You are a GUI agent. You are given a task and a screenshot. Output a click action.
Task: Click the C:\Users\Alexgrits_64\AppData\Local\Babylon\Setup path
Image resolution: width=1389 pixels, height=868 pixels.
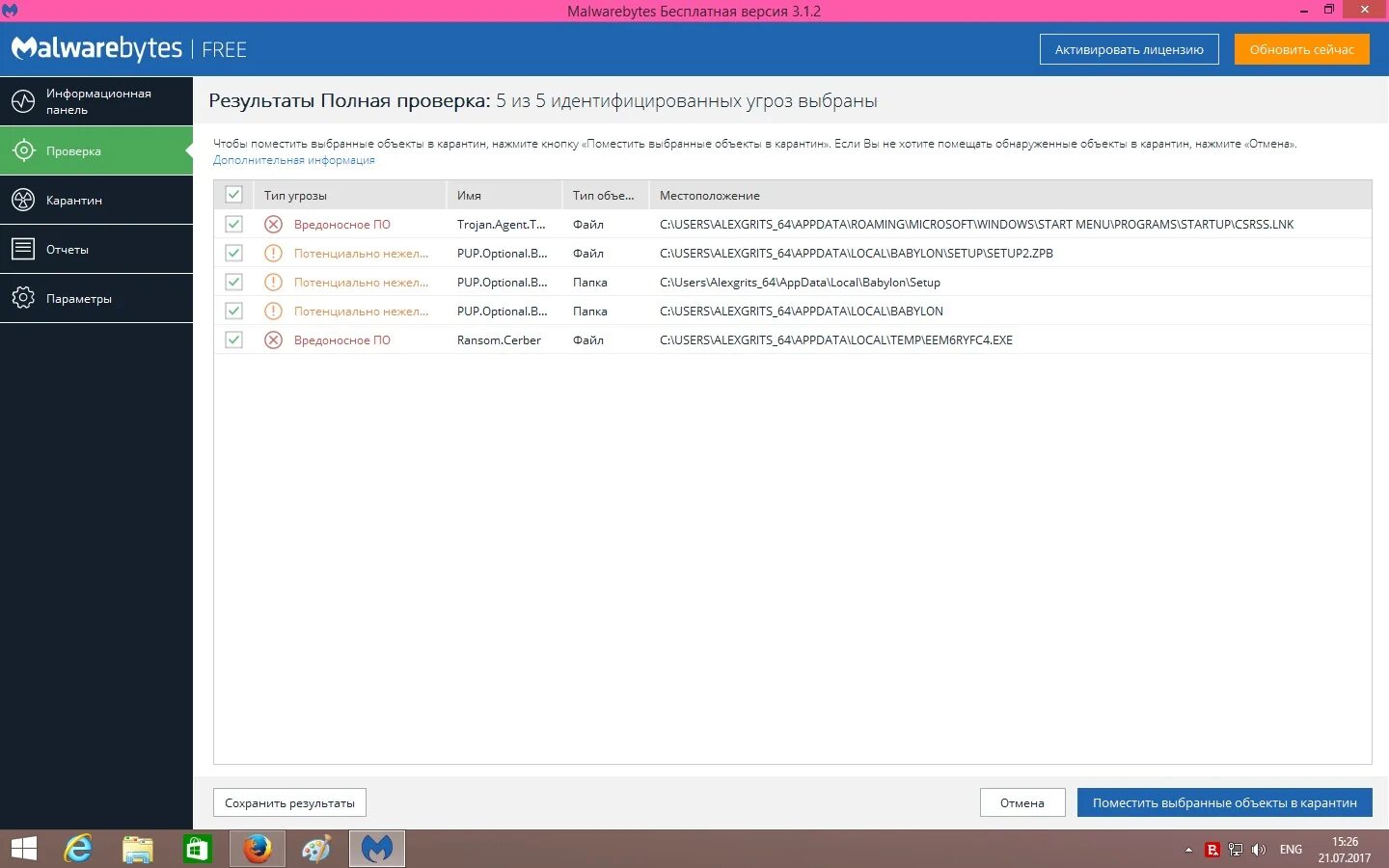coord(800,282)
